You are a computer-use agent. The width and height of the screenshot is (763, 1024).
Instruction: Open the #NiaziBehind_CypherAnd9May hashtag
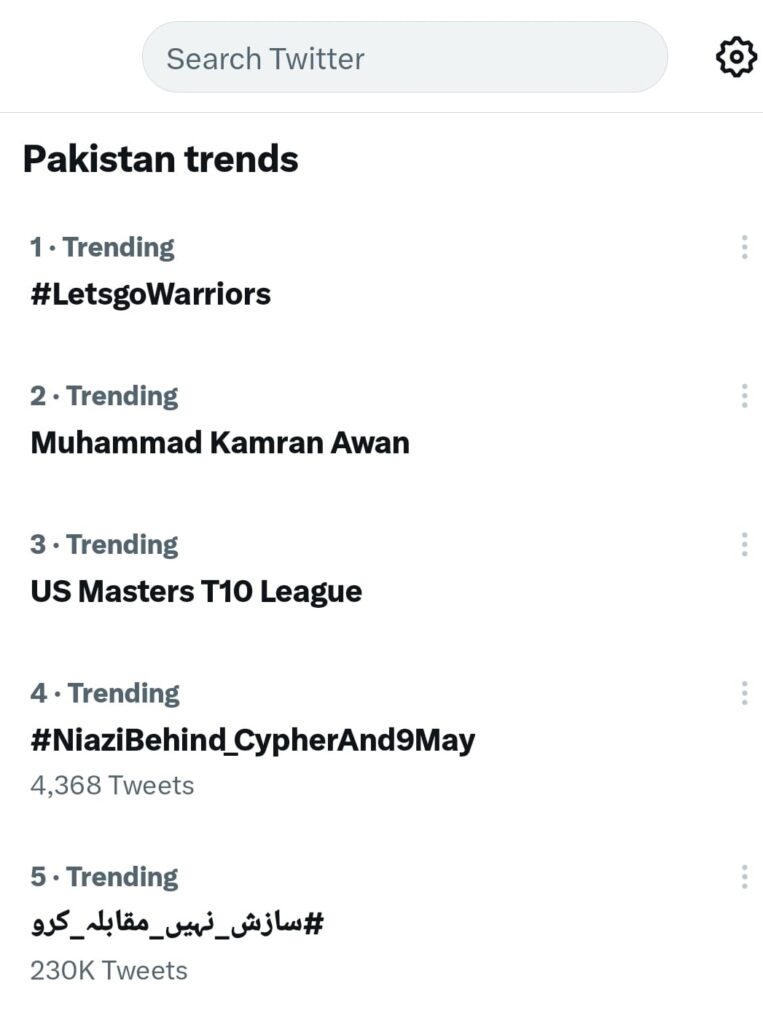click(x=253, y=740)
